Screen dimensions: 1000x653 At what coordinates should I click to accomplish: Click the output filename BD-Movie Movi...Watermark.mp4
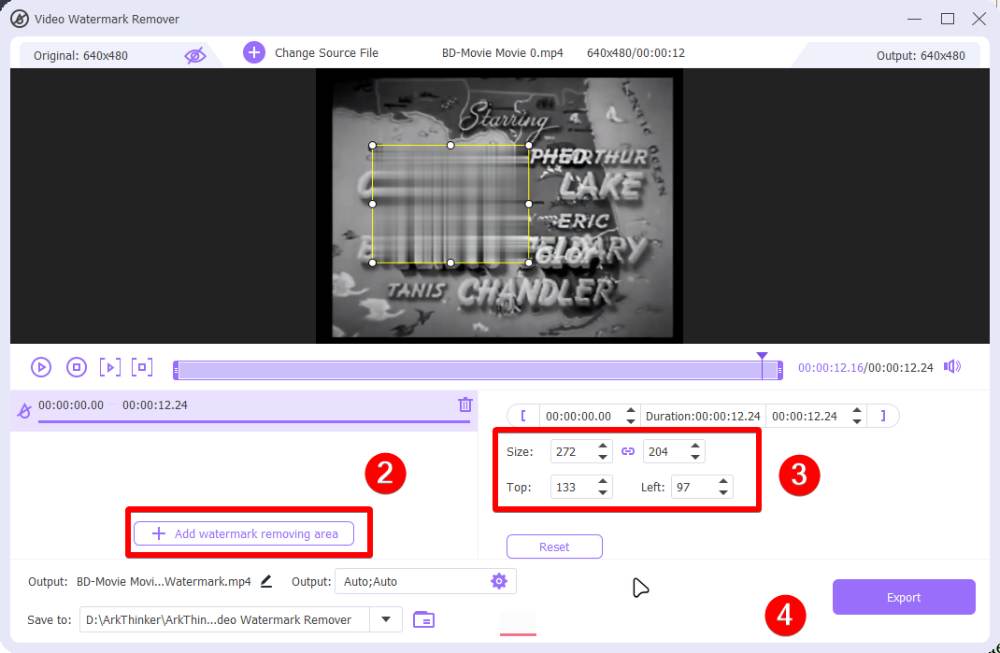click(x=163, y=582)
